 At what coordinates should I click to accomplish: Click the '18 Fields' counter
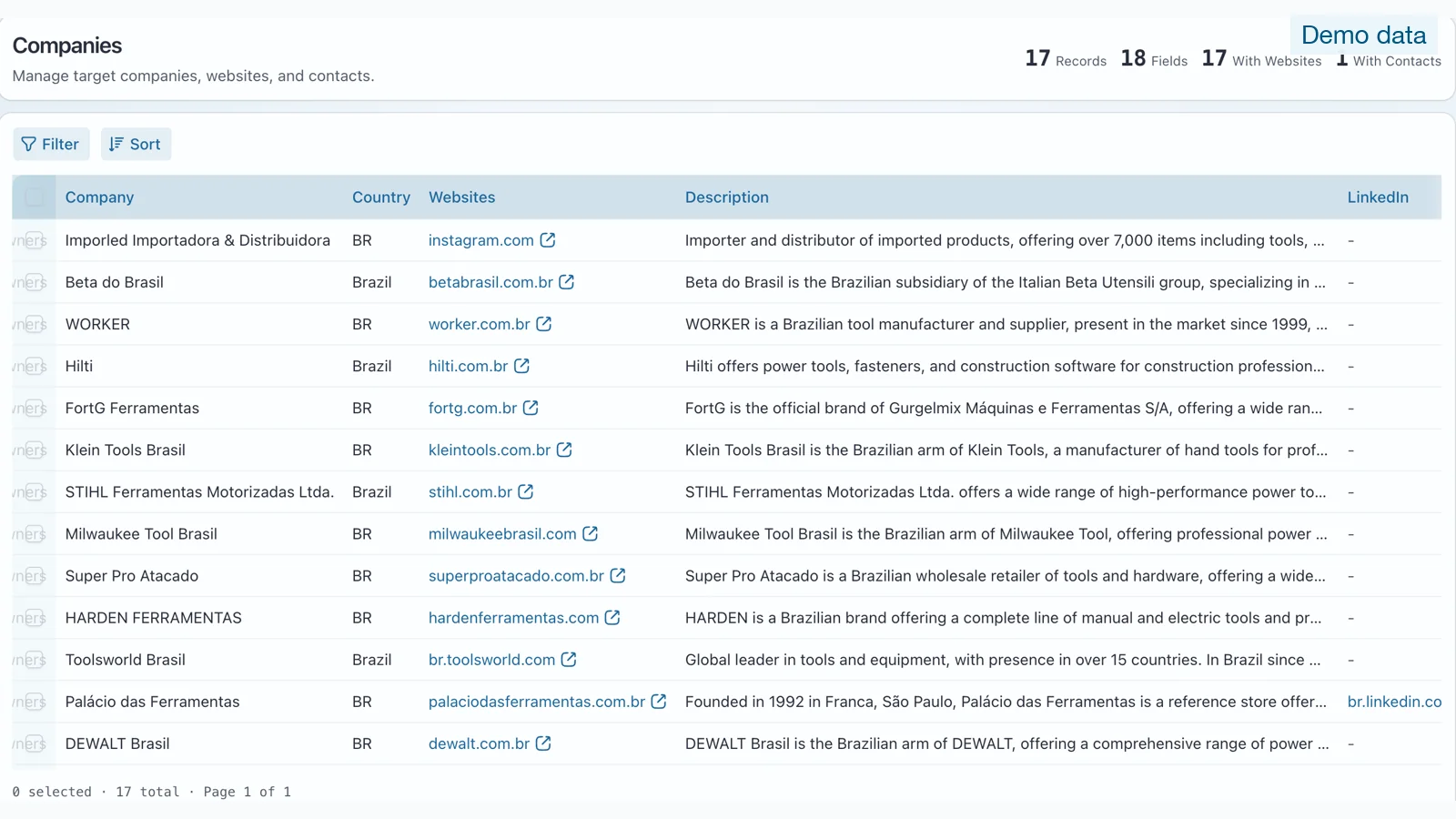tap(1154, 59)
